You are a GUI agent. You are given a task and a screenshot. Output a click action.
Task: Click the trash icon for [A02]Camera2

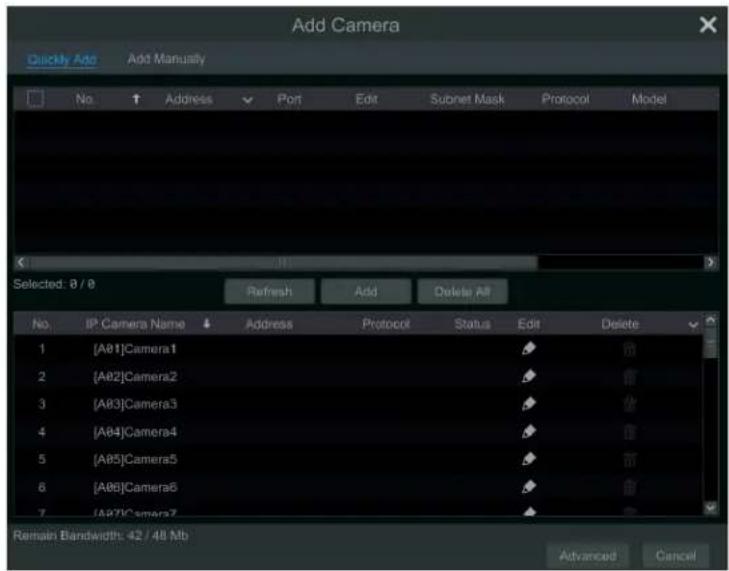629,377
